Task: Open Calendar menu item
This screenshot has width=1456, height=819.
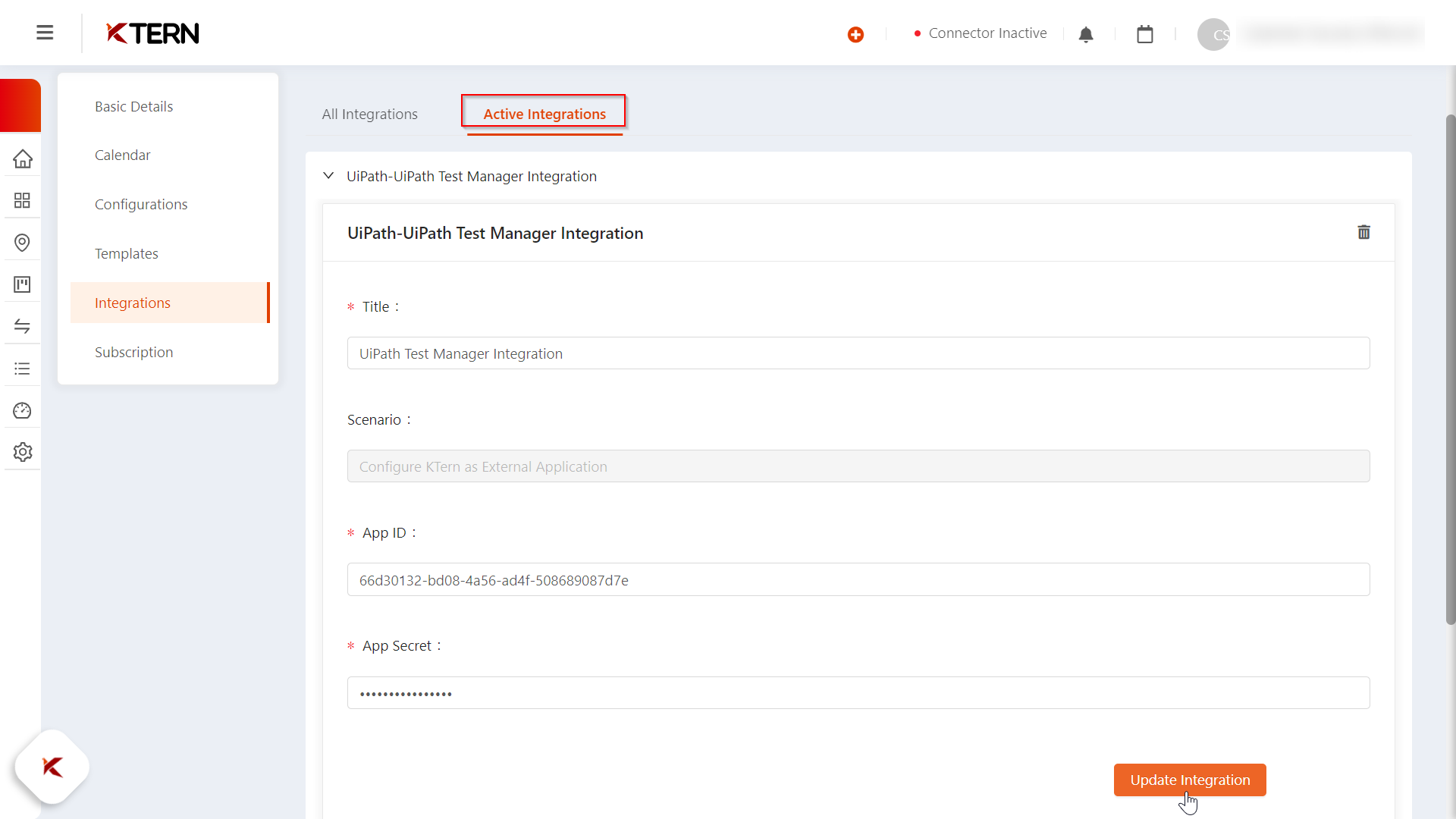Action: tap(123, 155)
